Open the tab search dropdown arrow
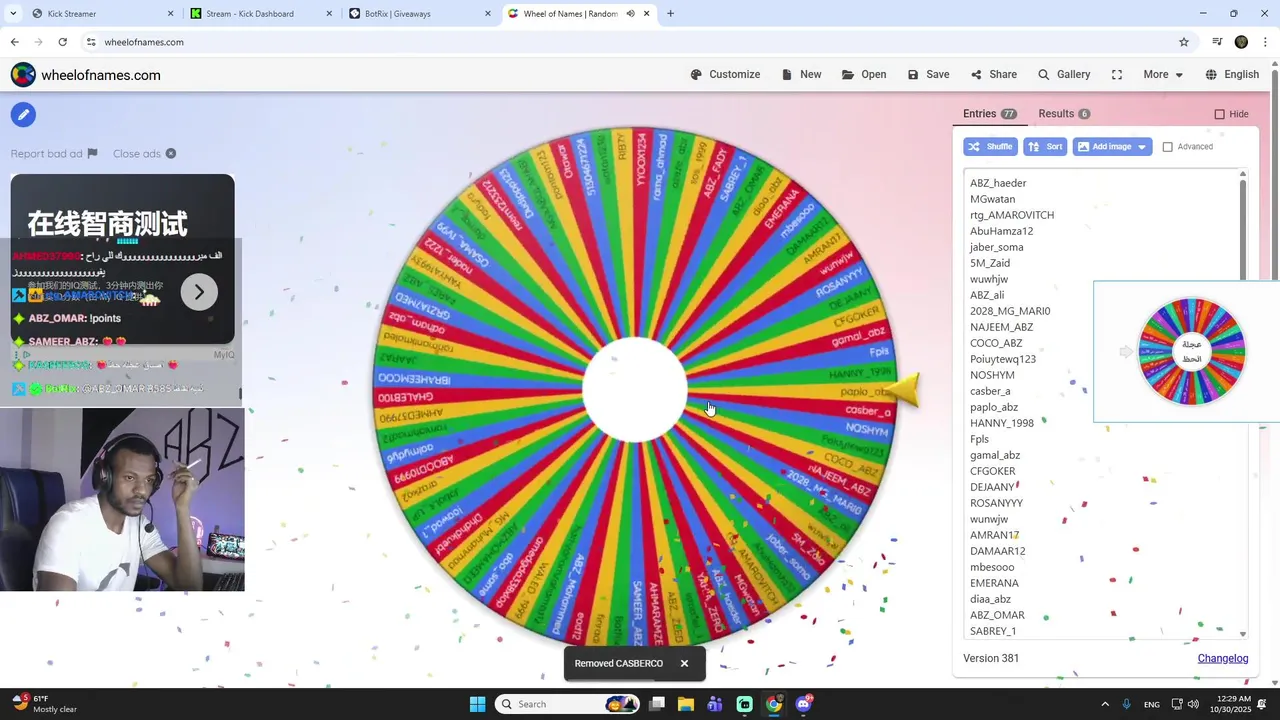The image size is (1280, 720). [11, 14]
